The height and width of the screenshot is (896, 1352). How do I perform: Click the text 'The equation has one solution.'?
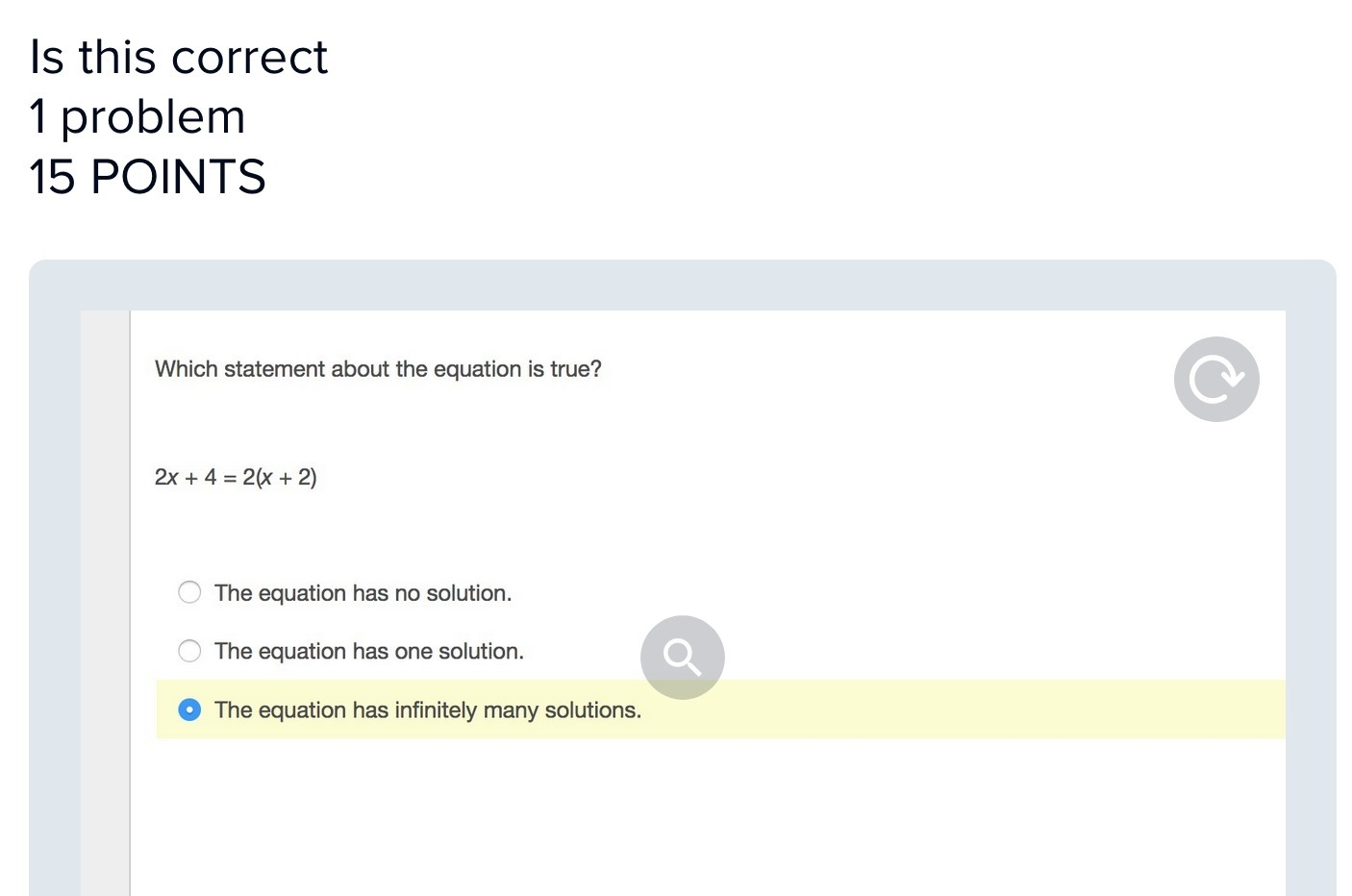(x=368, y=652)
